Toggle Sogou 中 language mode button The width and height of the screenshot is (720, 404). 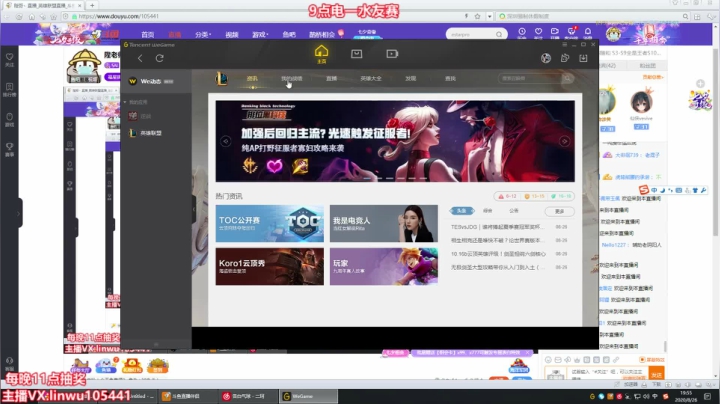pos(654,190)
